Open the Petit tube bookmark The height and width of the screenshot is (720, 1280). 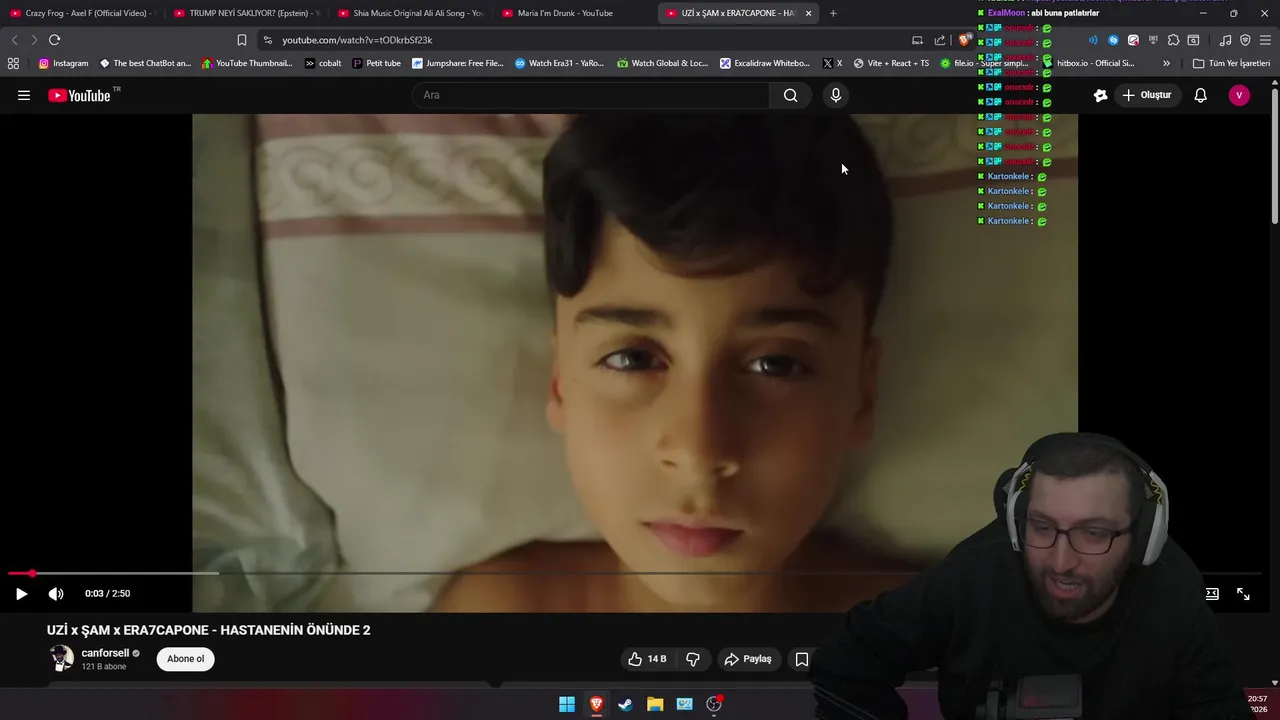[x=376, y=63]
